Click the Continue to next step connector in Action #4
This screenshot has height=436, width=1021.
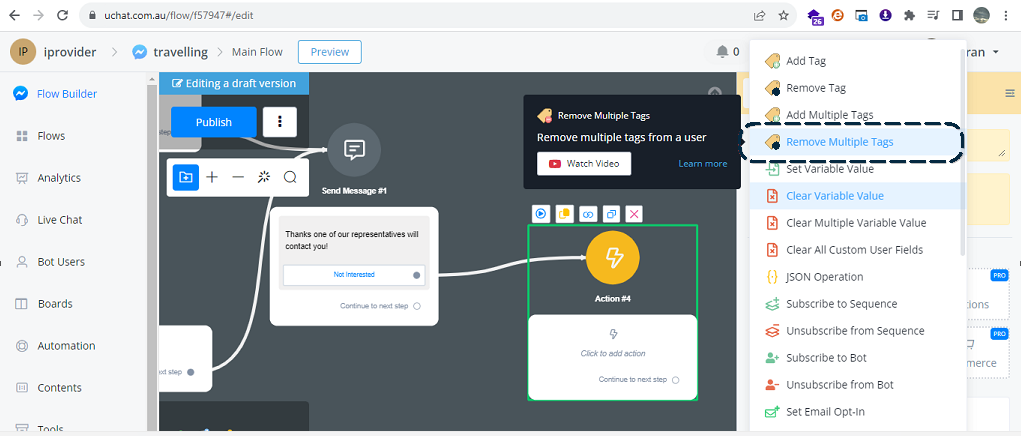click(675, 380)
